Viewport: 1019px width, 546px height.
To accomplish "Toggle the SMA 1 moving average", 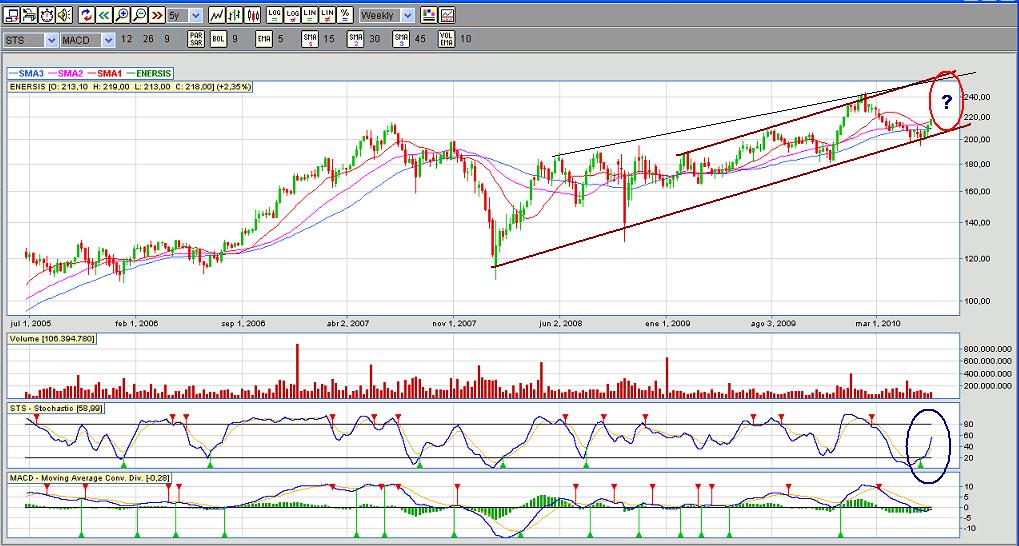I will tap(310, 39).
